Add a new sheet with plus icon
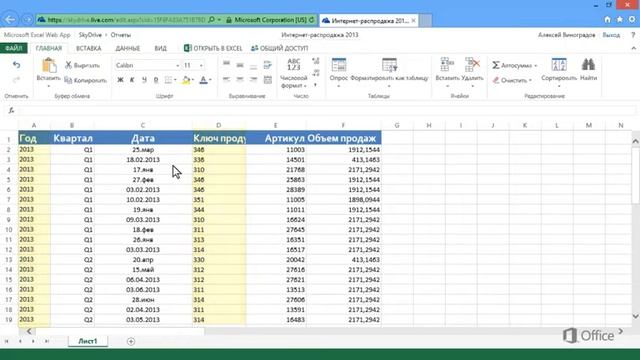This screenshot has height=360, width=640. click(x=131, y=341)
